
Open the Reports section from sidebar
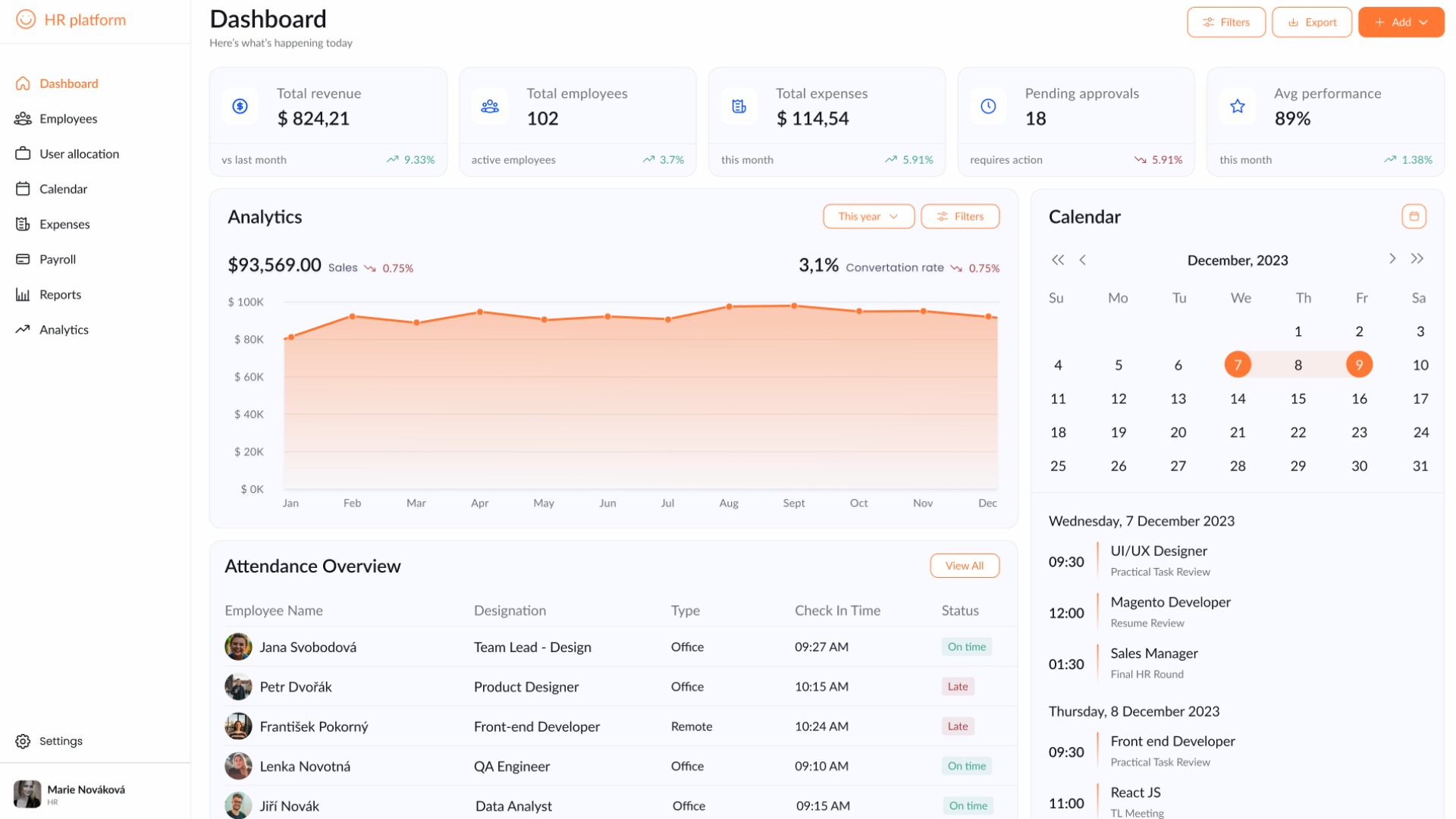[60, 294]
